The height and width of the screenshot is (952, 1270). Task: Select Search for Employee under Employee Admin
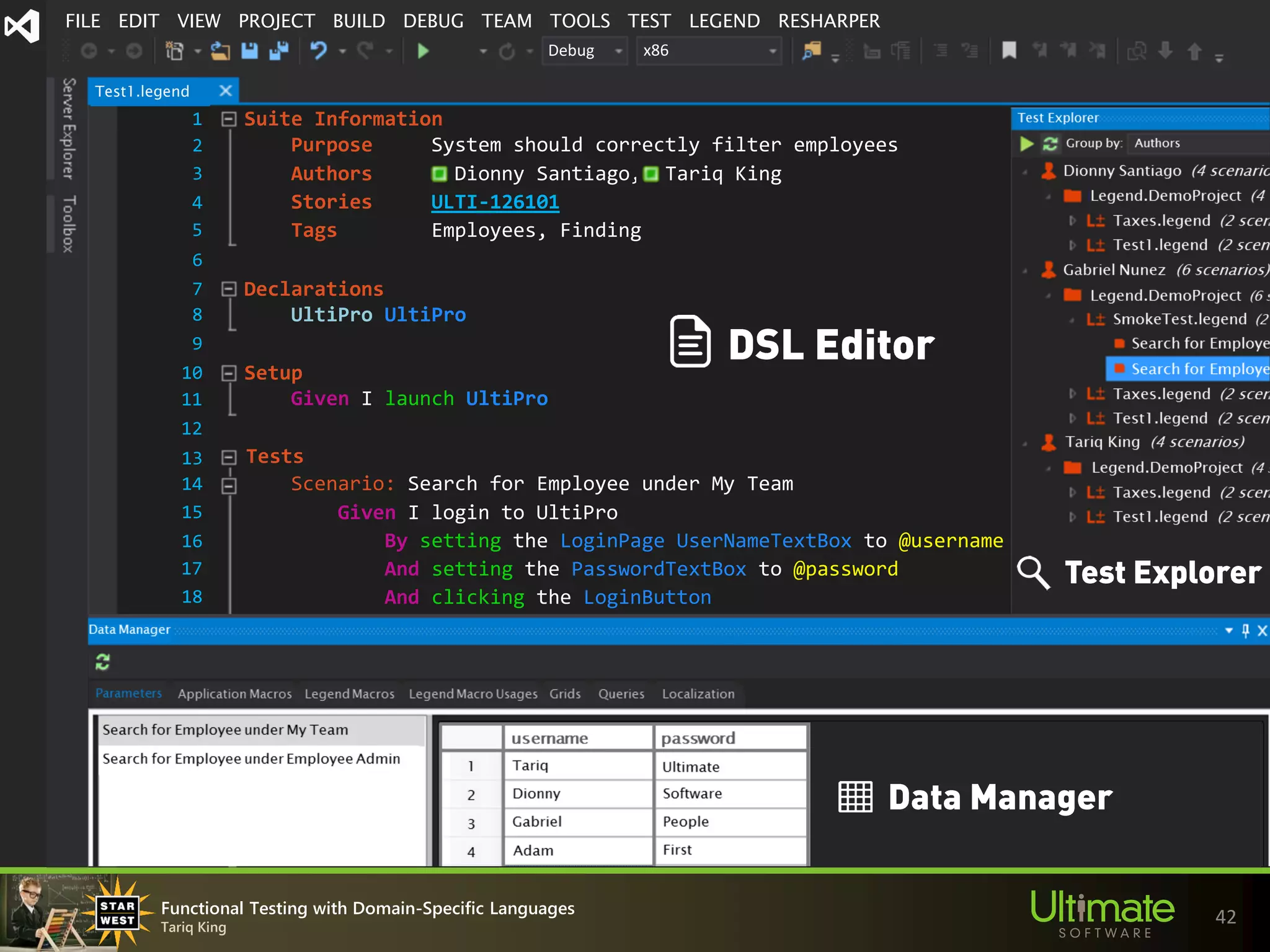click(x=262, y=759)
